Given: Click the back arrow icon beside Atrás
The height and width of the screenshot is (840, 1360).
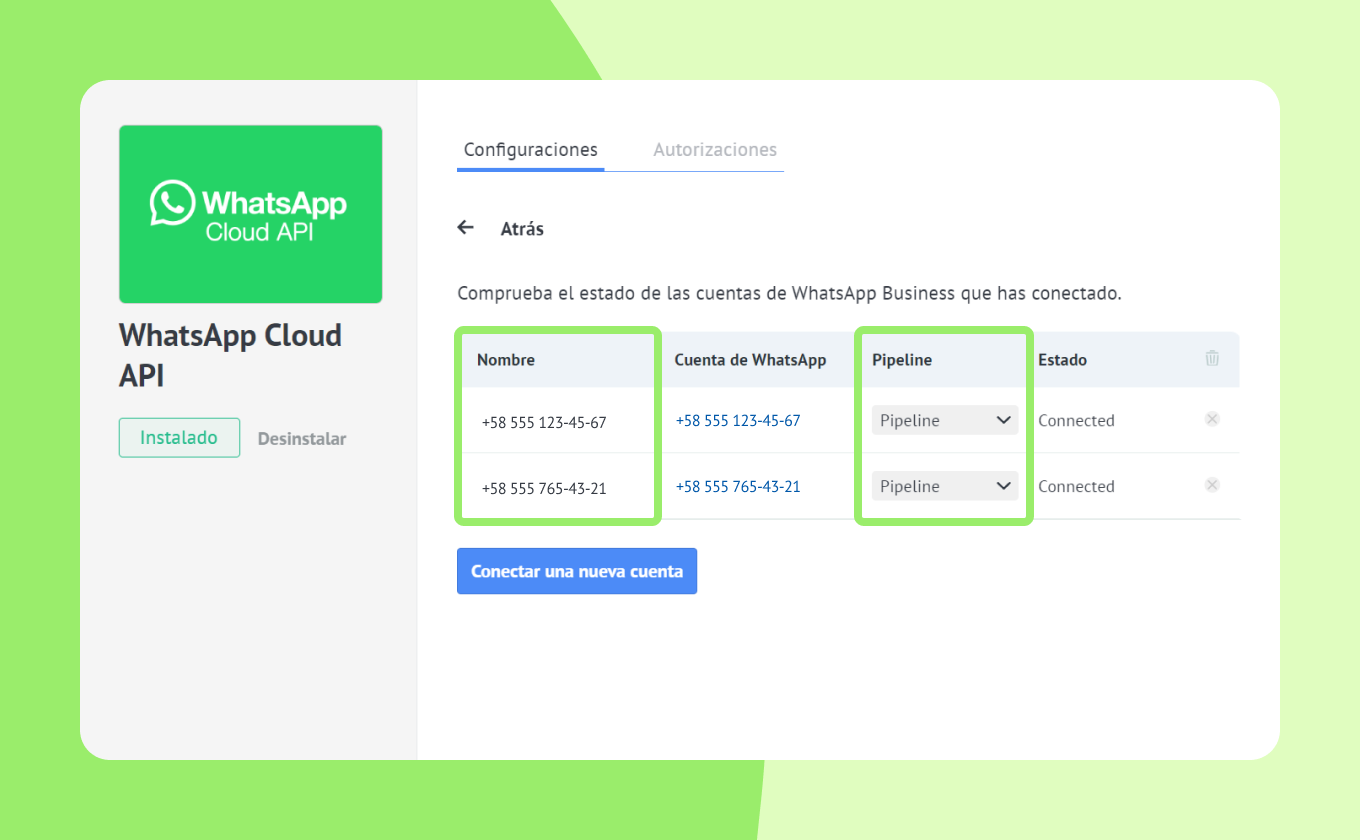Looking at the screenshot, I should pyautogui.click(x=465, y=228).
